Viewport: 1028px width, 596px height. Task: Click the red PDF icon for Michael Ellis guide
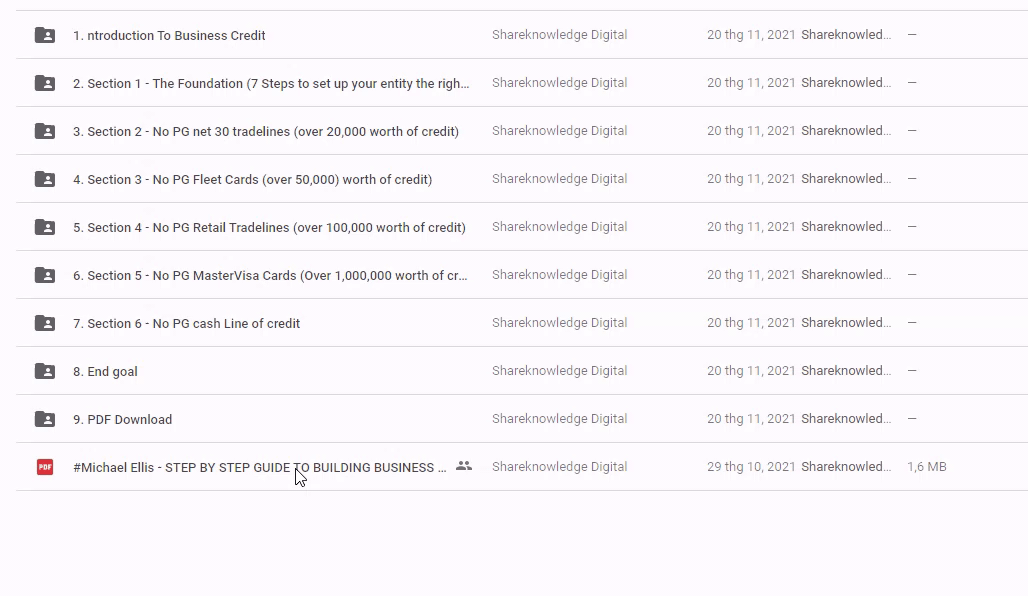coord(45,467)
